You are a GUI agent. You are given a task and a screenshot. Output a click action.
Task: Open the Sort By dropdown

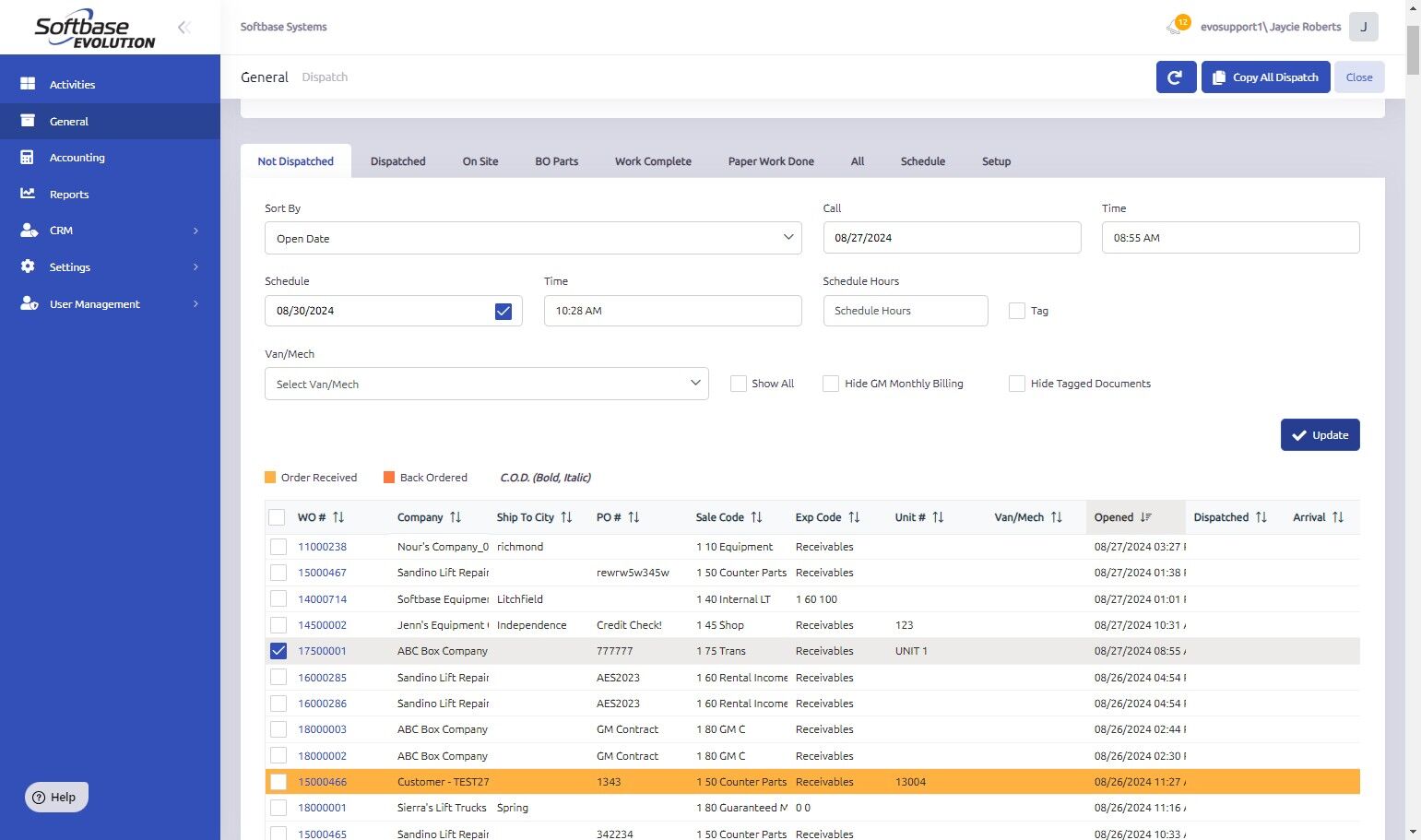point(533,238)
